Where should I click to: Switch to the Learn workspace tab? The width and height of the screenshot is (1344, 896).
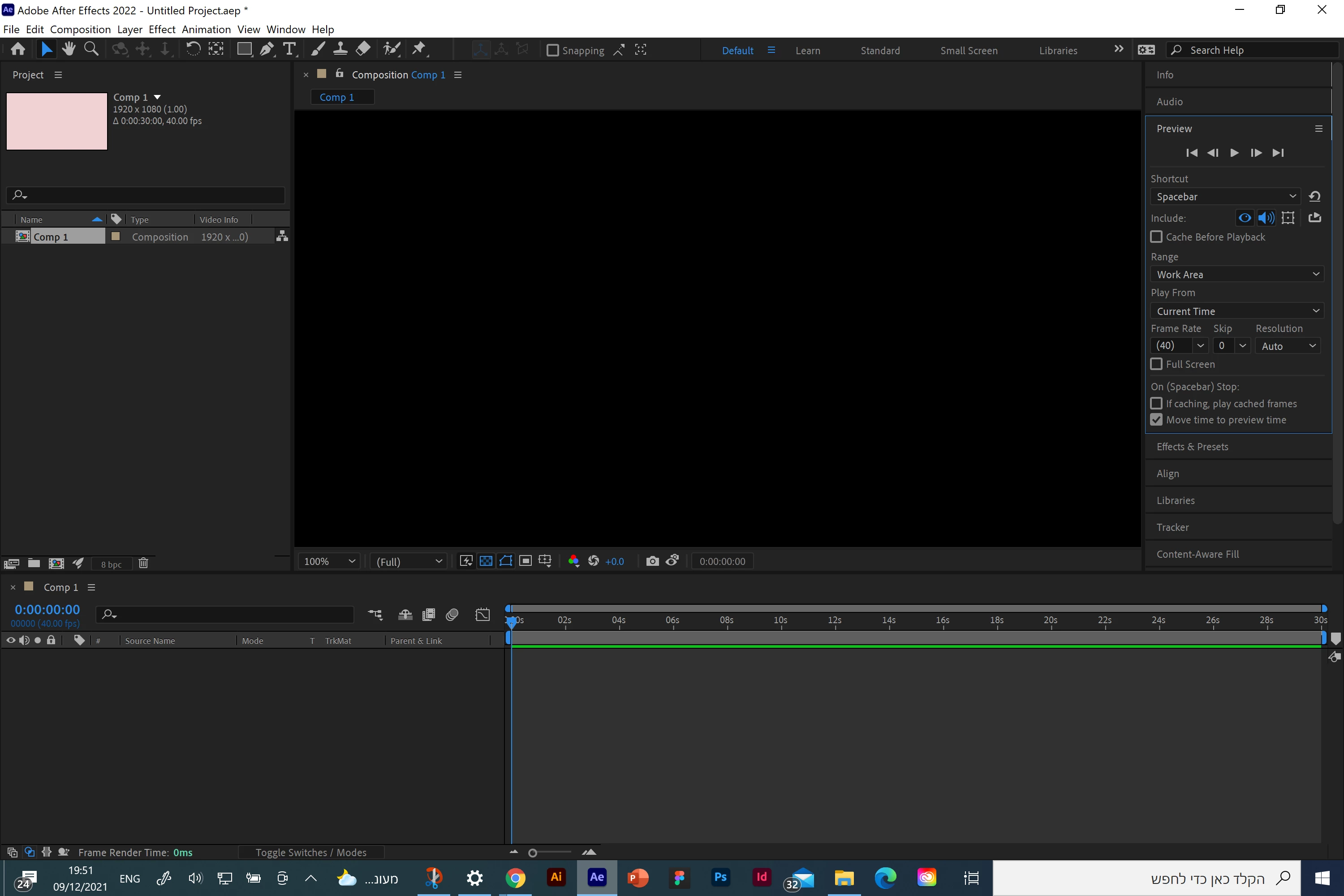click(807, 50)
